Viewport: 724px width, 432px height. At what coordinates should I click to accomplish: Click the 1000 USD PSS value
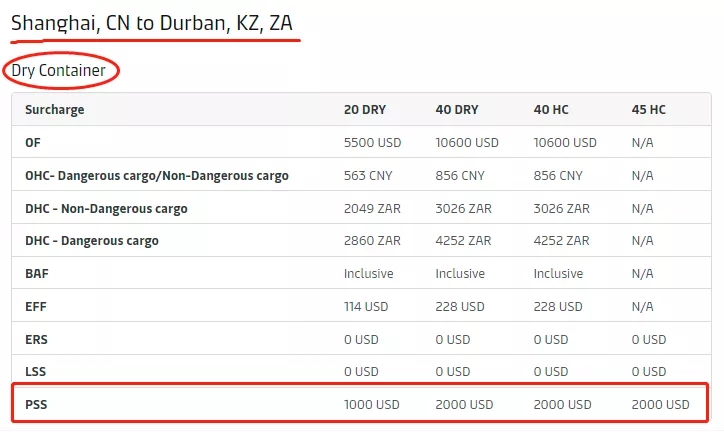[372, 405]
